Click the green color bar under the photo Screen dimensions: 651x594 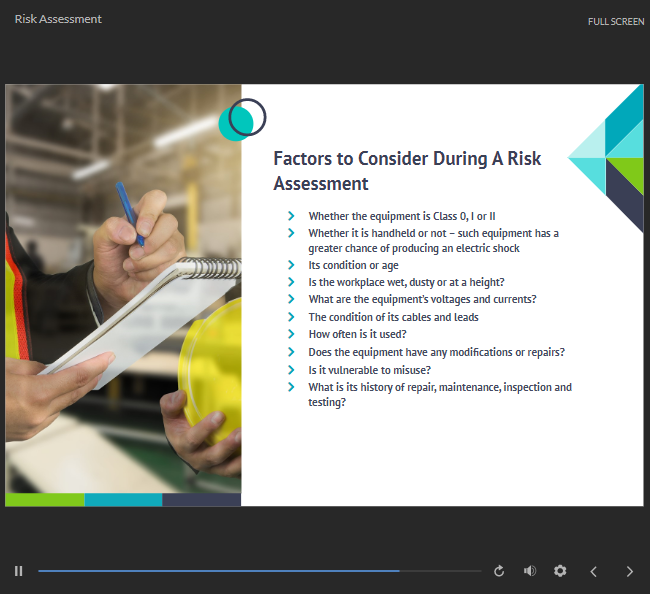(45, 499)
